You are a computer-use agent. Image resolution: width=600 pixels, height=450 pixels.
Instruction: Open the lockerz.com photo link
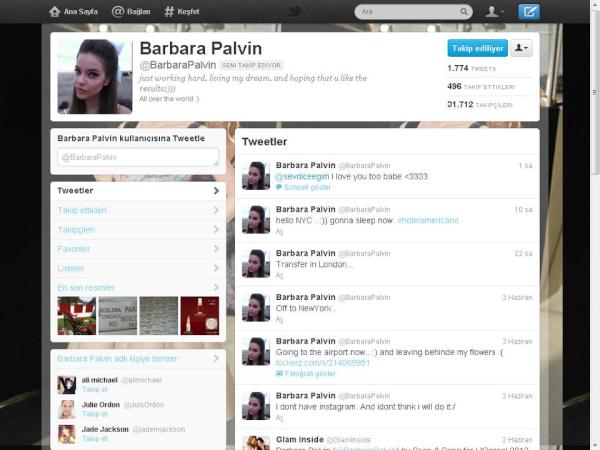(x=323, y=363)
